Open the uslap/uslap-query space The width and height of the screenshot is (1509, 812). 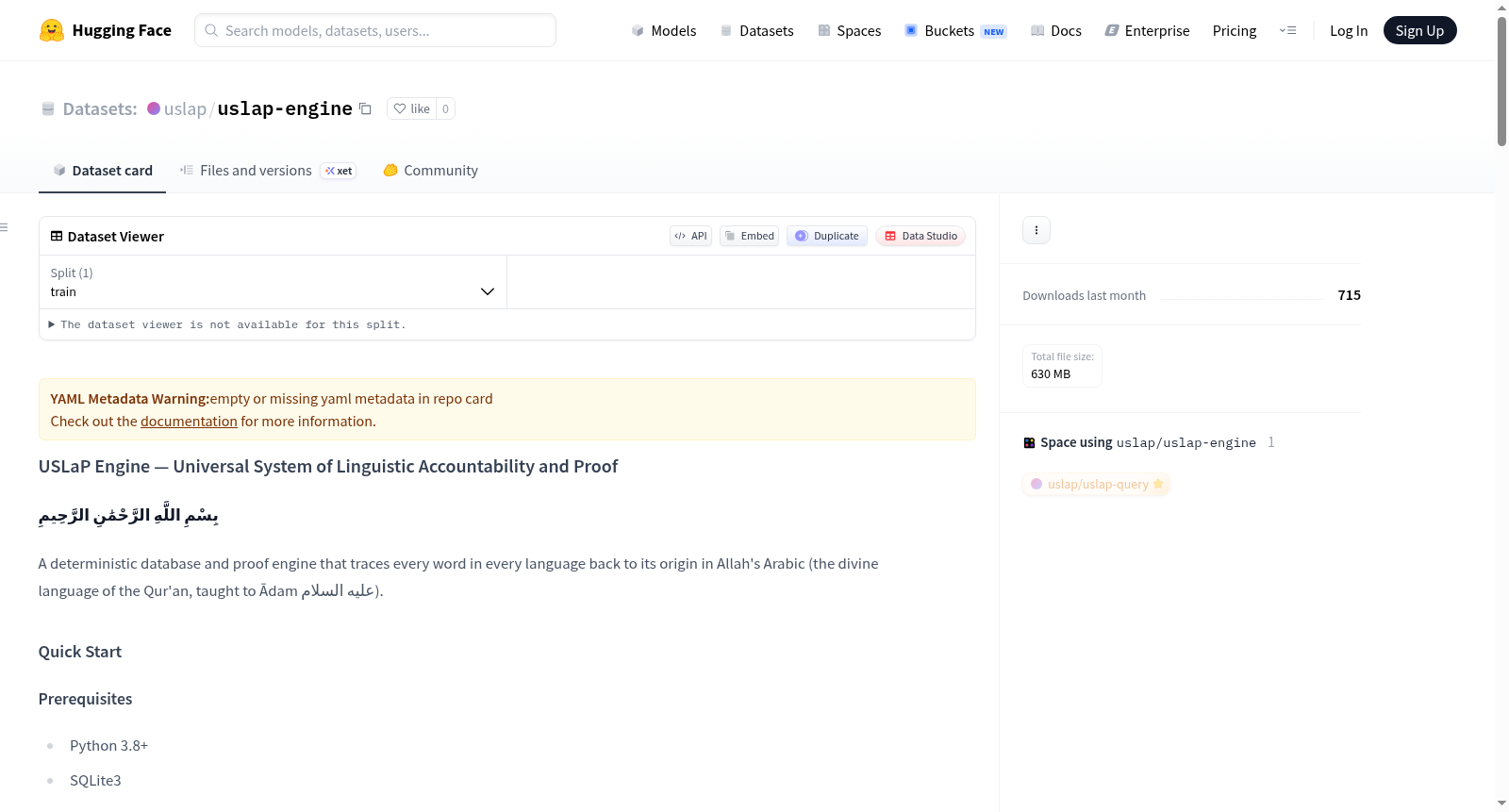point(1097,484)
